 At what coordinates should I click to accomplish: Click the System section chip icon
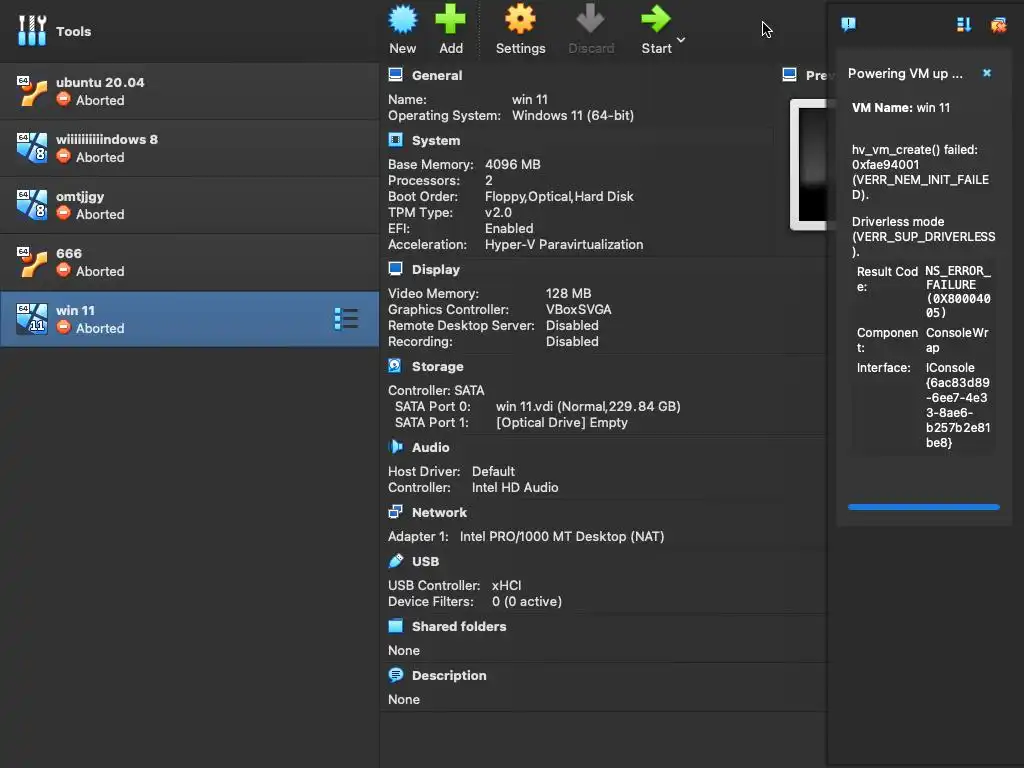click(395, 140)
